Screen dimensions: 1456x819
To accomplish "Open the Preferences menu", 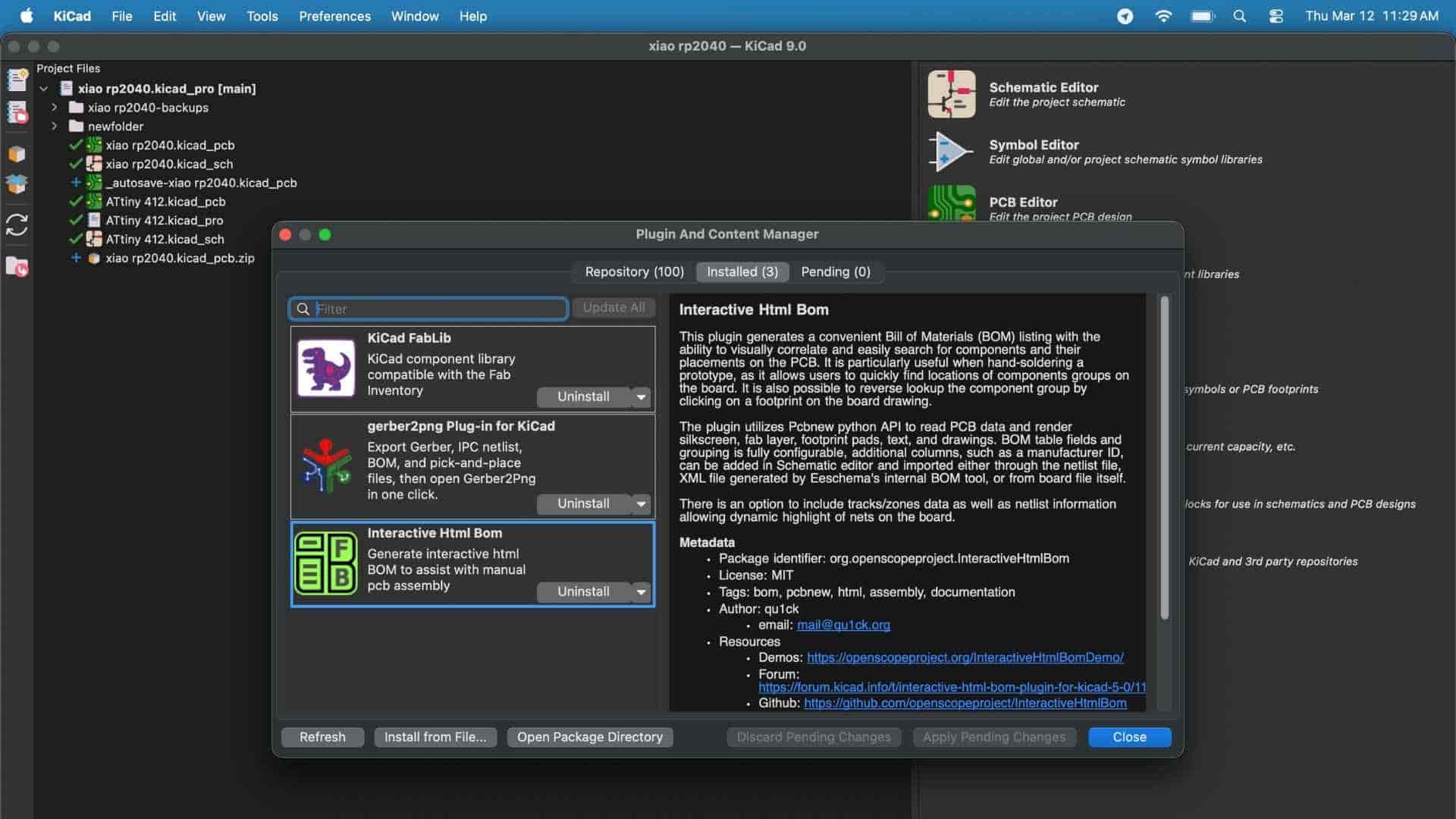I will click(334, 16).
